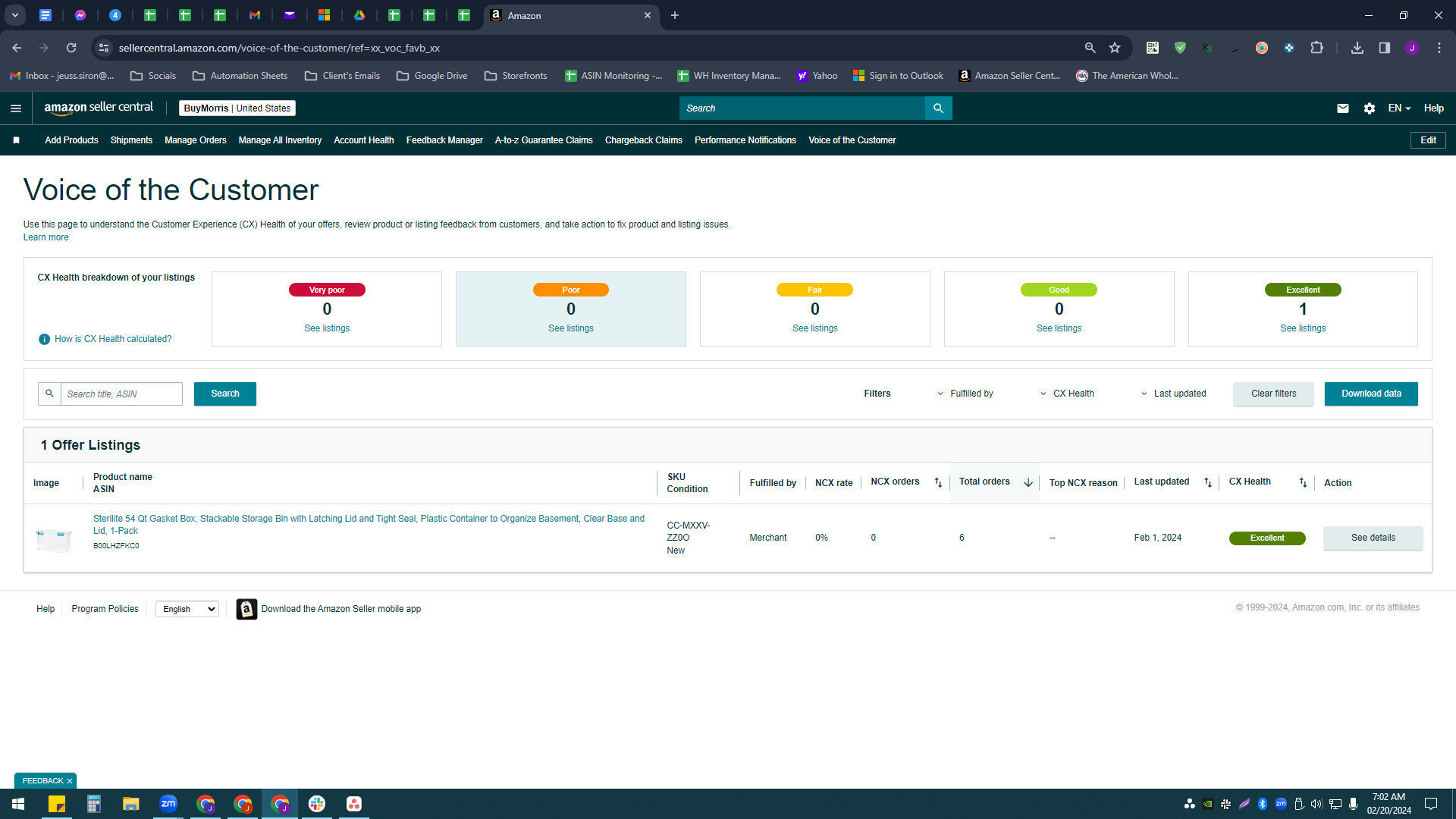The width and height of the screenshot is (1456, 819).
Task: Click the Clear filters button
Action: point(1274,394)
